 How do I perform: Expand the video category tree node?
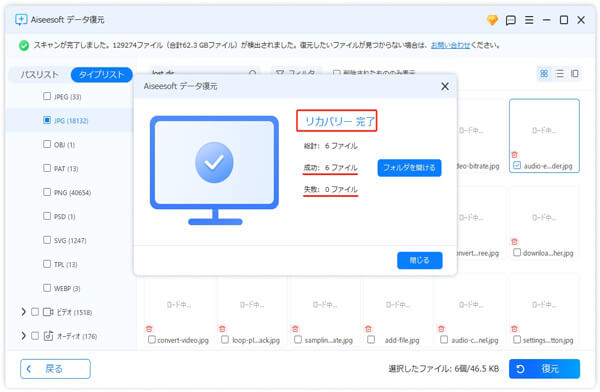pyautogui.click(x=23, y=312)
